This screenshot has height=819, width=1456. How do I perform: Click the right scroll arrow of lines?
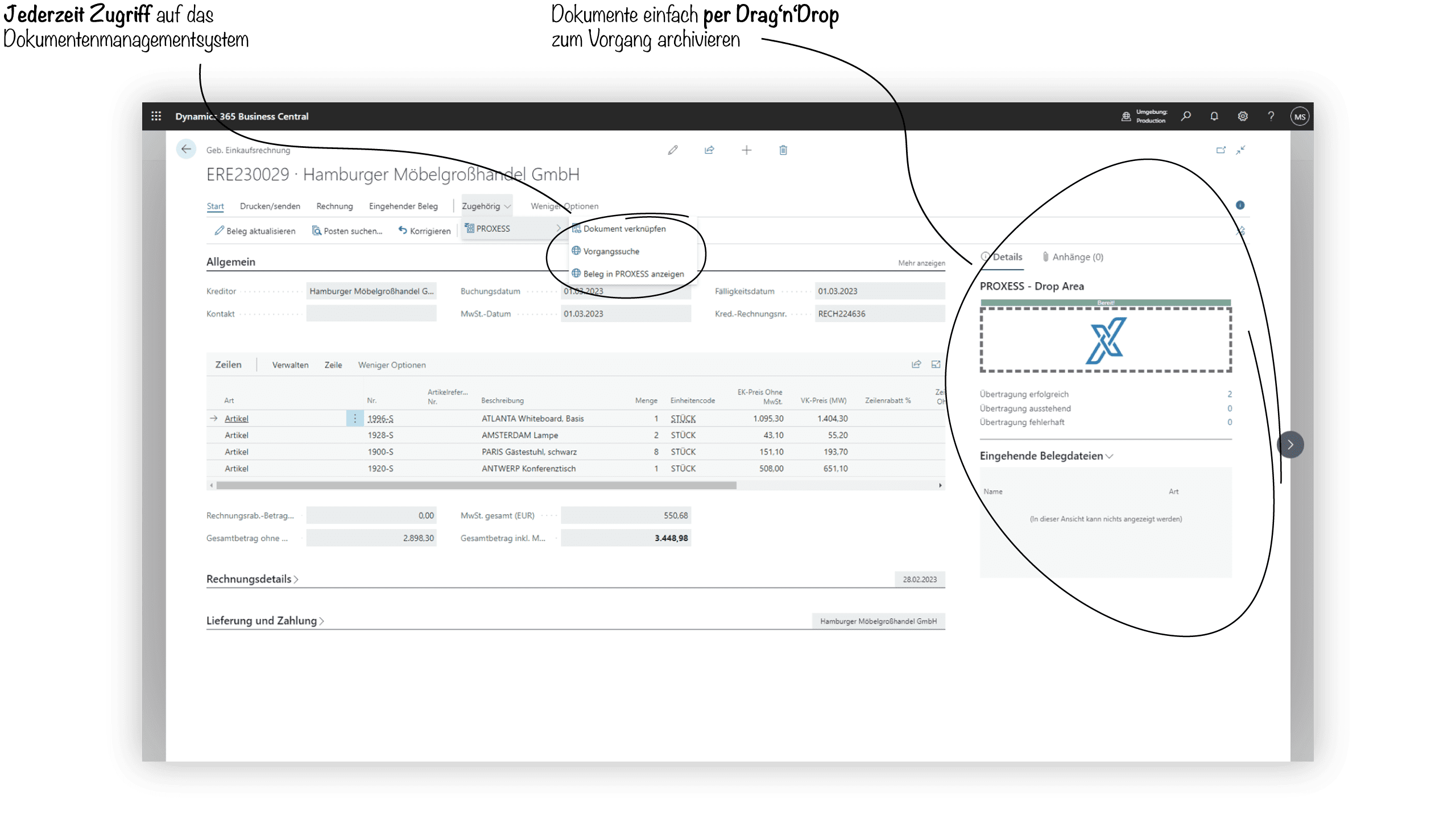940,485
